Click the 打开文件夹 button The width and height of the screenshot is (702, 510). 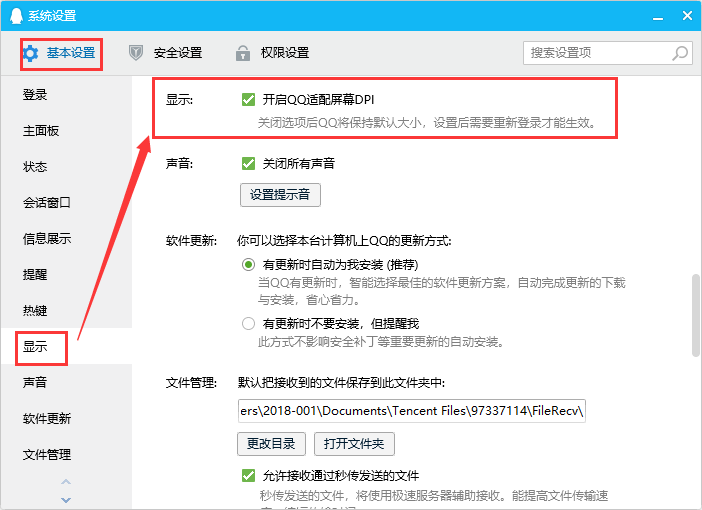(x=354, y=444)
